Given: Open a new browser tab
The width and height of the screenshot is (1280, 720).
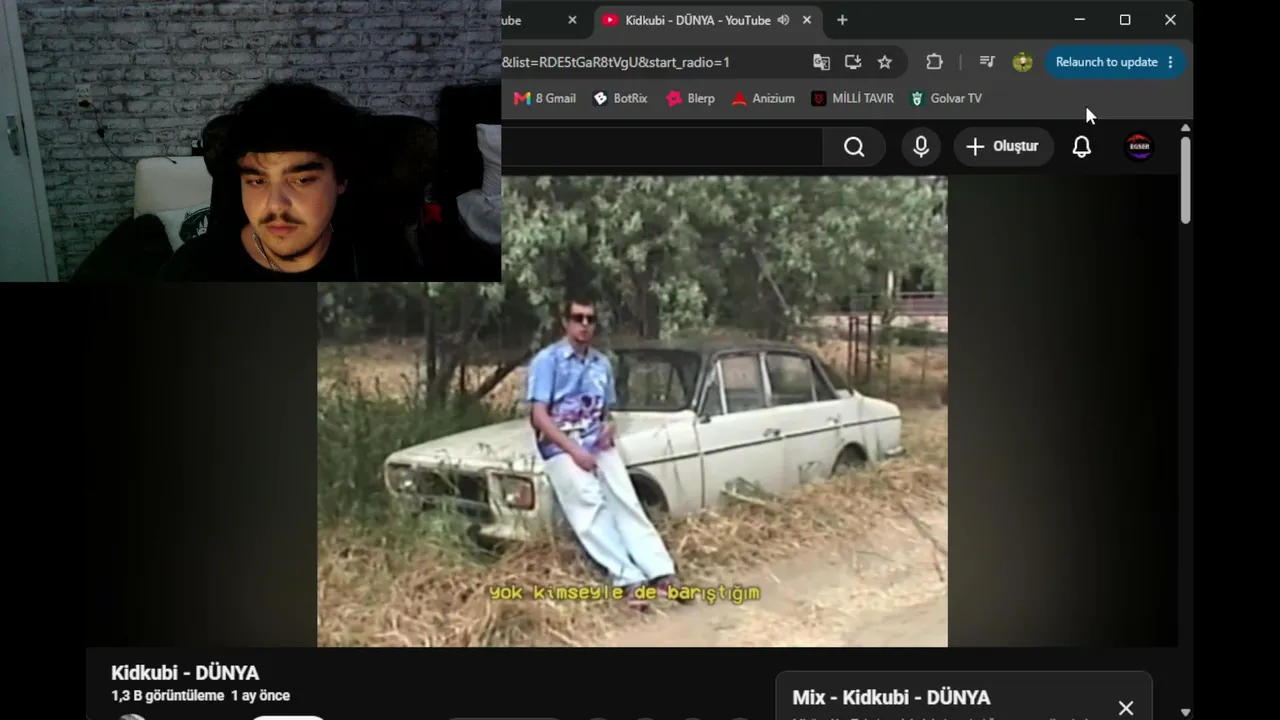Looking at the screenshot, I should tap(842, 20).
